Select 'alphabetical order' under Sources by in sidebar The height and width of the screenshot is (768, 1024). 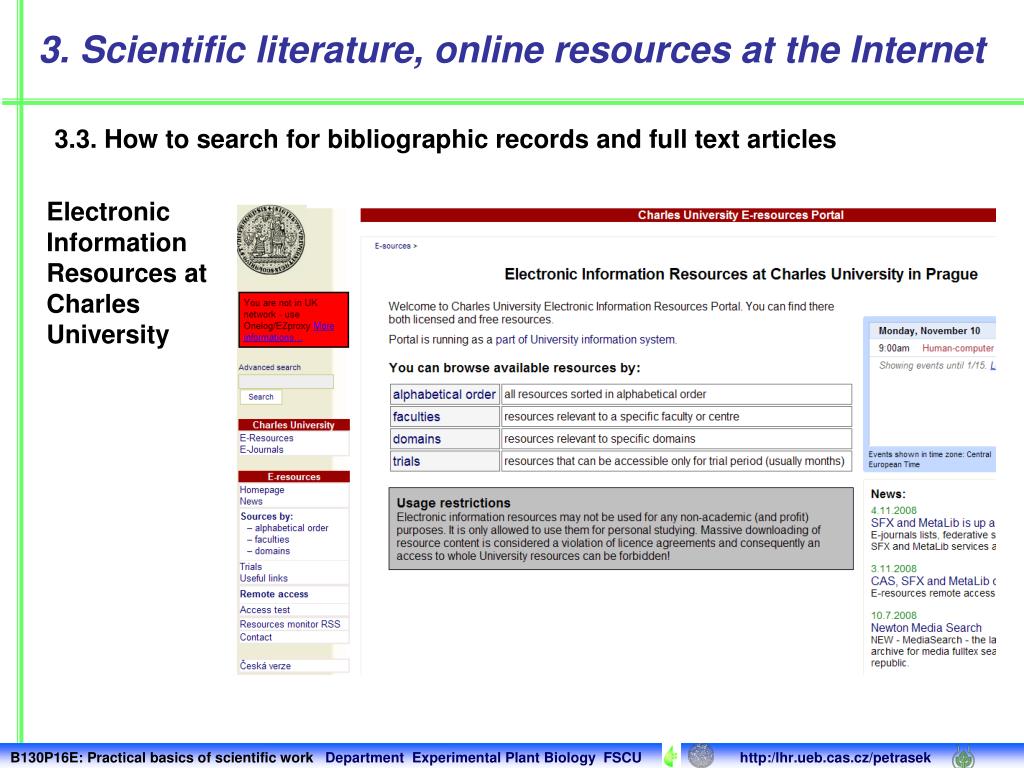click(x=291, y=528)
